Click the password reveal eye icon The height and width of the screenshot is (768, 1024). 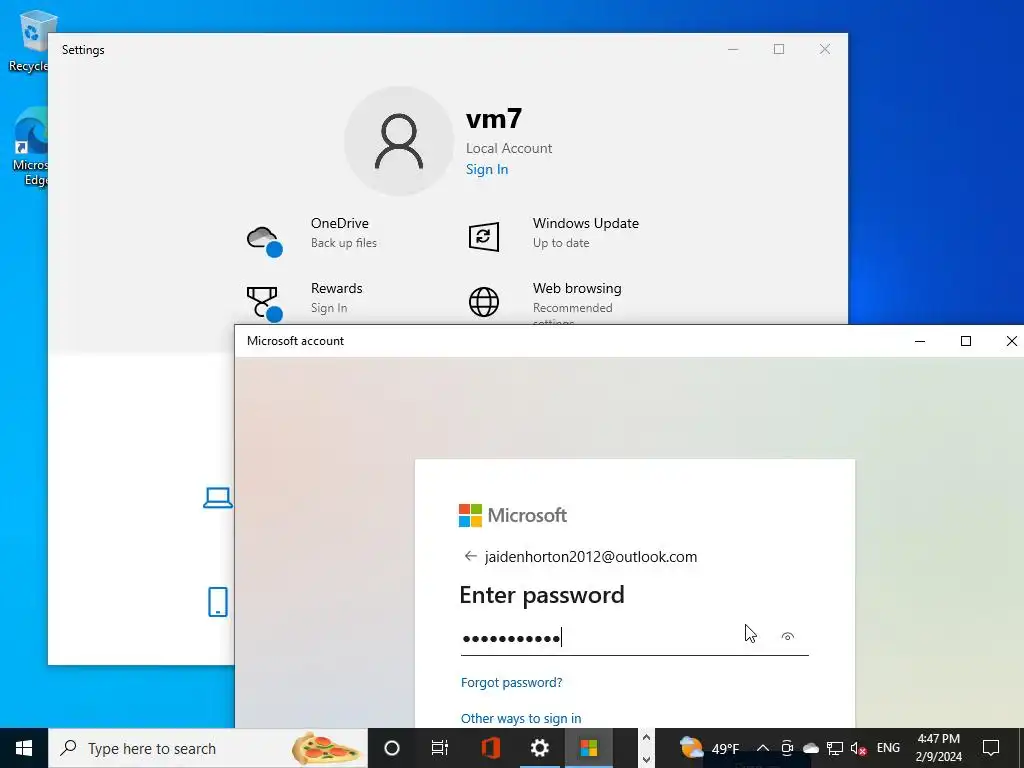pyautogui.click(x=788, y=637)
